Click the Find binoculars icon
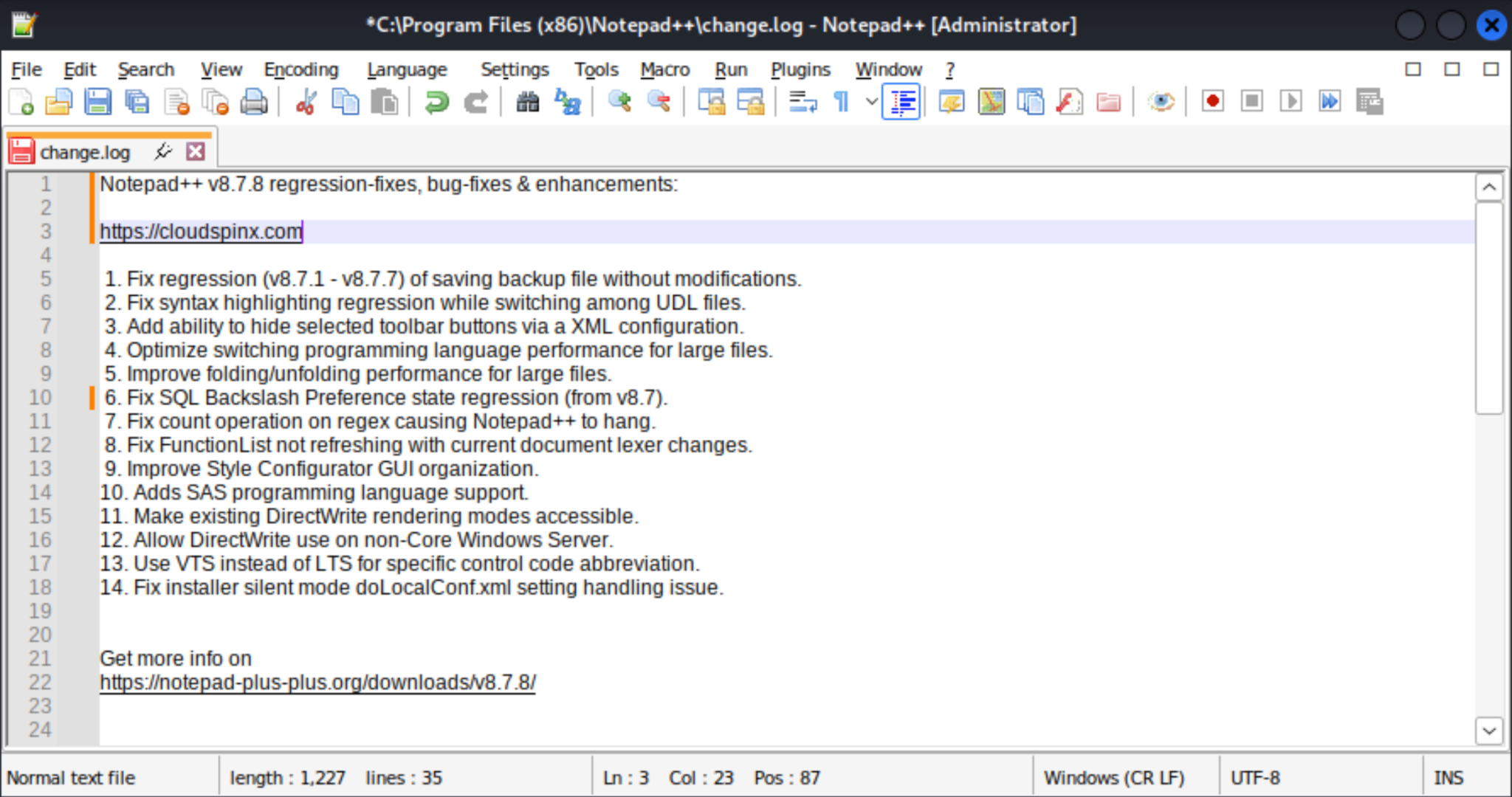The height and width of the screenshot is (797, 1512). coord(527,102)
